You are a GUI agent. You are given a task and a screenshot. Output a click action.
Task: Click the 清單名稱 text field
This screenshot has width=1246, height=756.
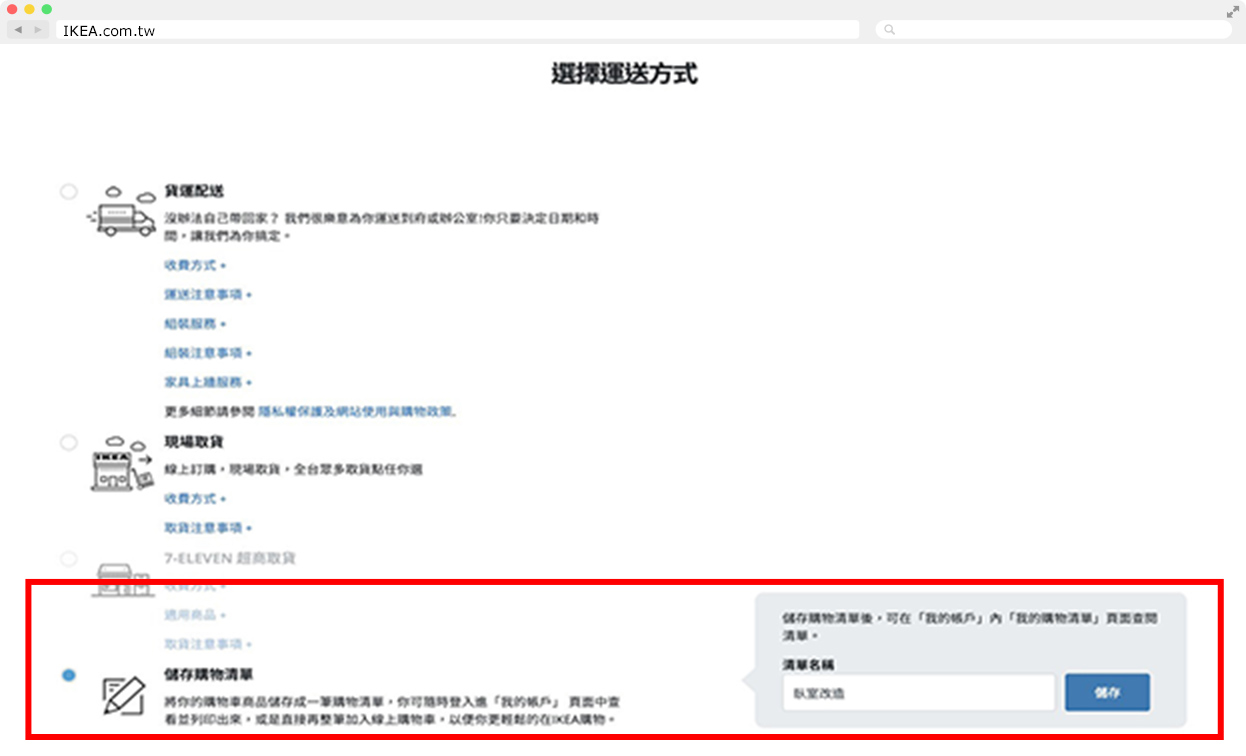918,692
